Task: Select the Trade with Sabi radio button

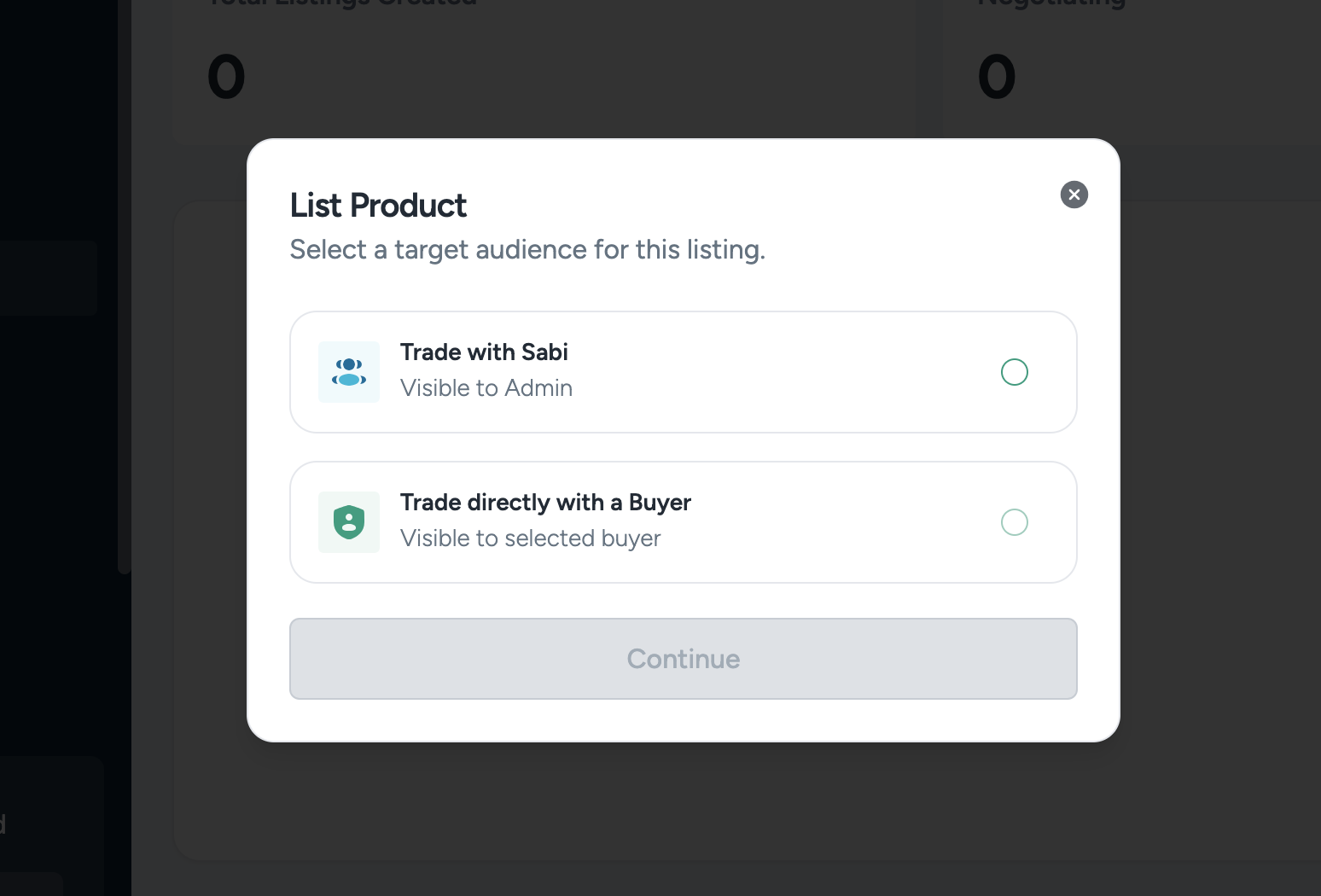Action: click(1014, 372)
